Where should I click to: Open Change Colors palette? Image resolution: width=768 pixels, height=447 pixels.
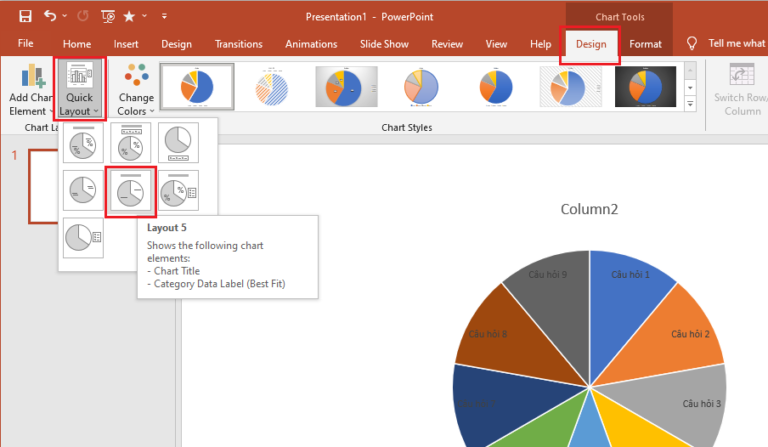click(136, 90)
